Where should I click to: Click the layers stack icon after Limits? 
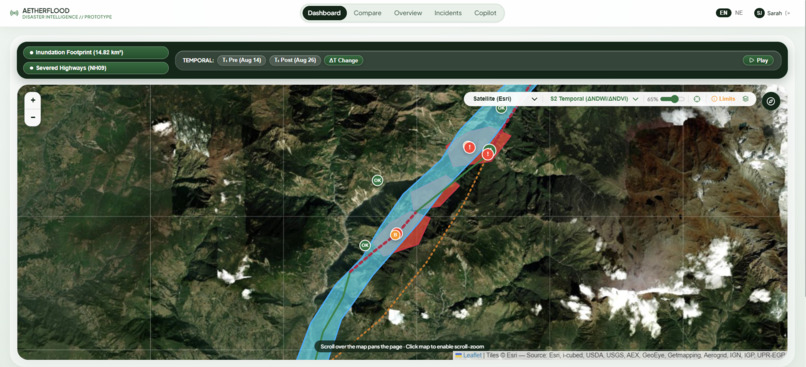745,99
